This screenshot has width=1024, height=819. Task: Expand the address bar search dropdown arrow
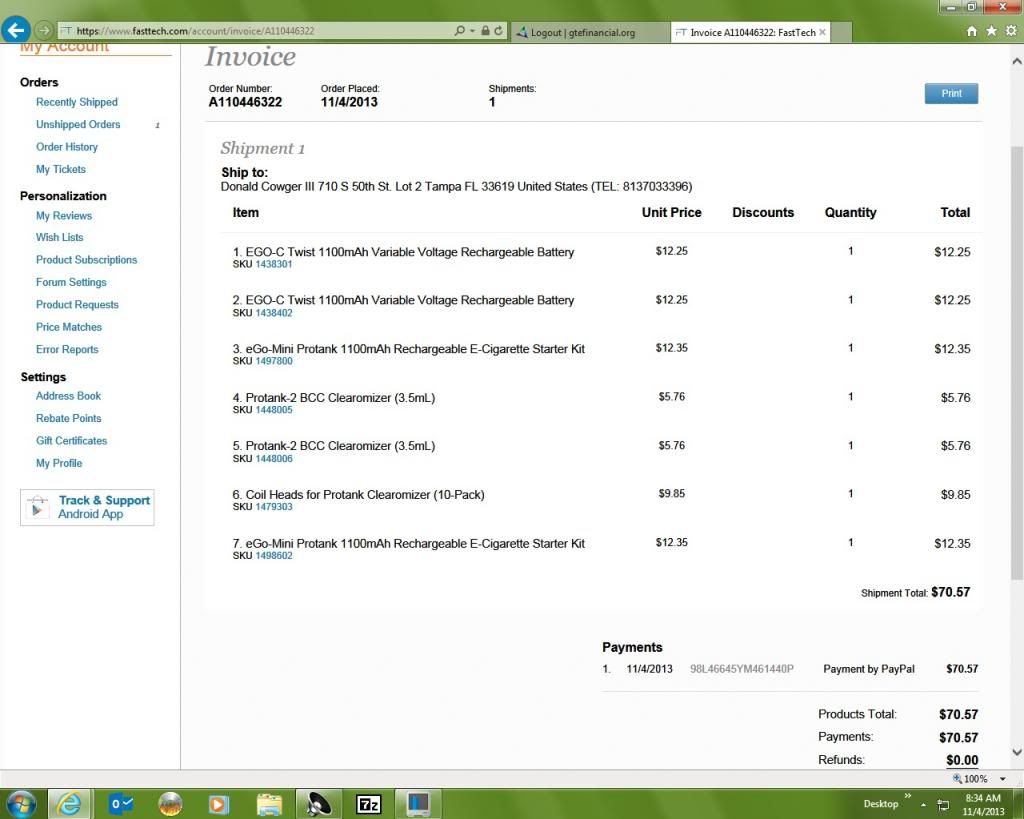click(x=472, y=32)
